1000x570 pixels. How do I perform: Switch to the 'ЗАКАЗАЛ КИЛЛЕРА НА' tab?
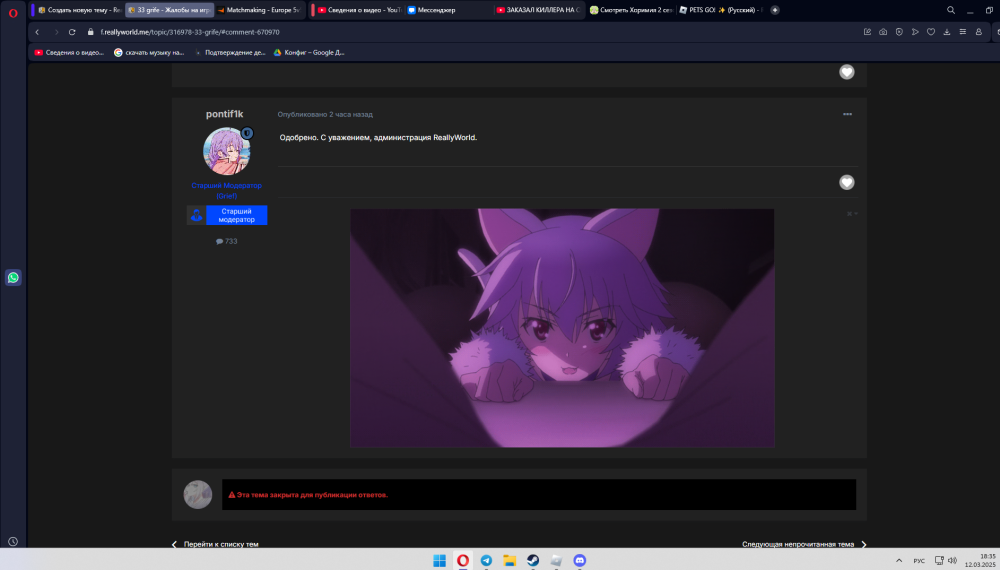(540, 10)
